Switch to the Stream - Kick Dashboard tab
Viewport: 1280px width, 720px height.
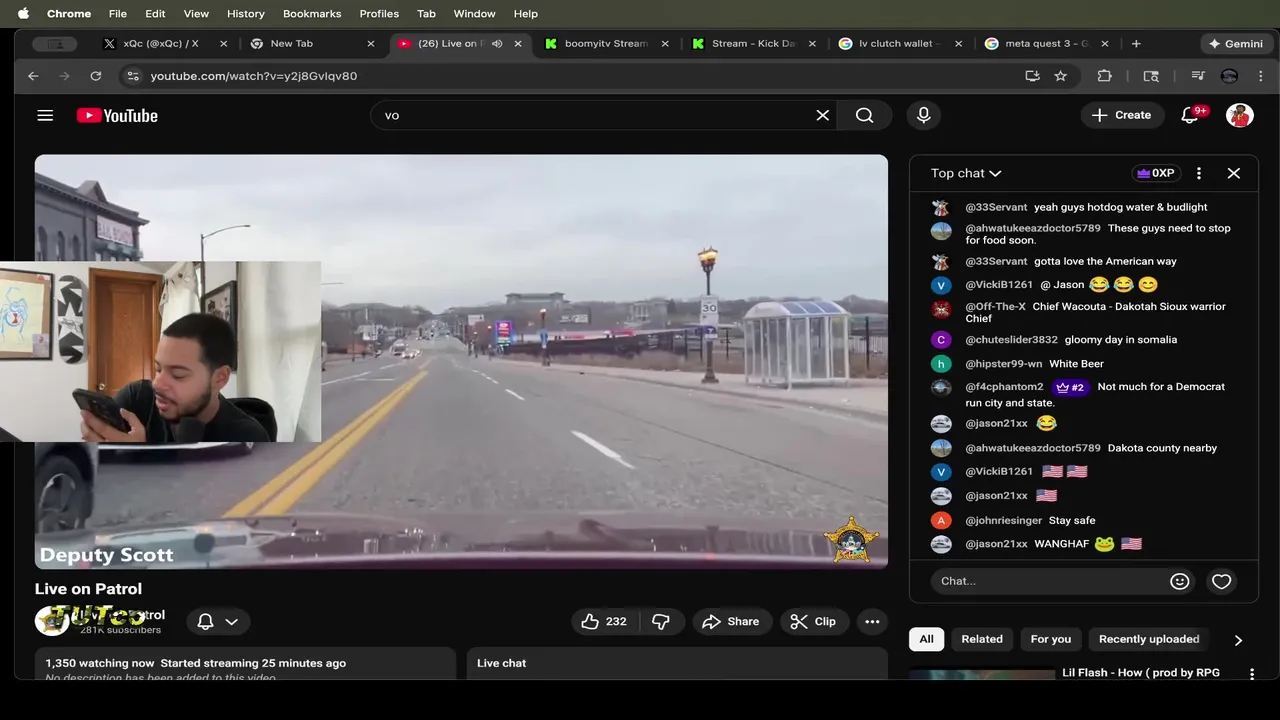pyautogui.click(x=753, y=44)
